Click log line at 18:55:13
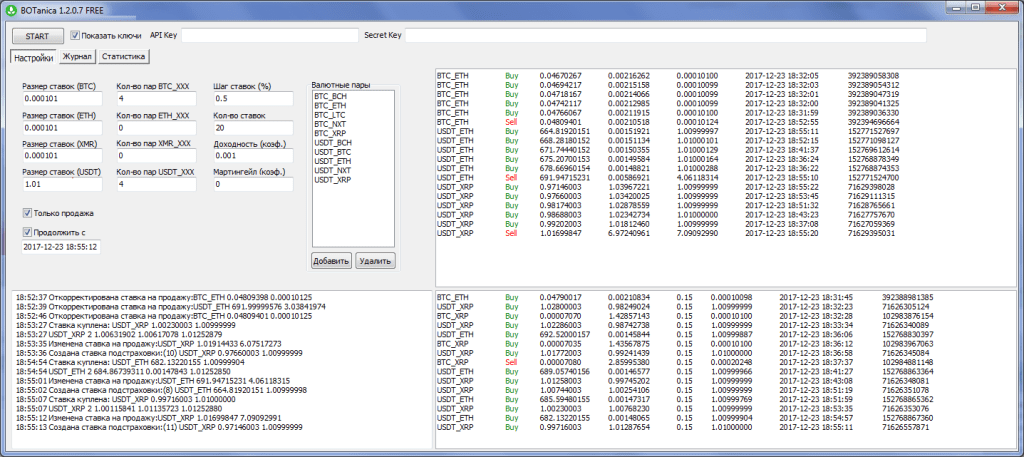Viewport: 1024px width, 457px height. (x=159, y=427)
